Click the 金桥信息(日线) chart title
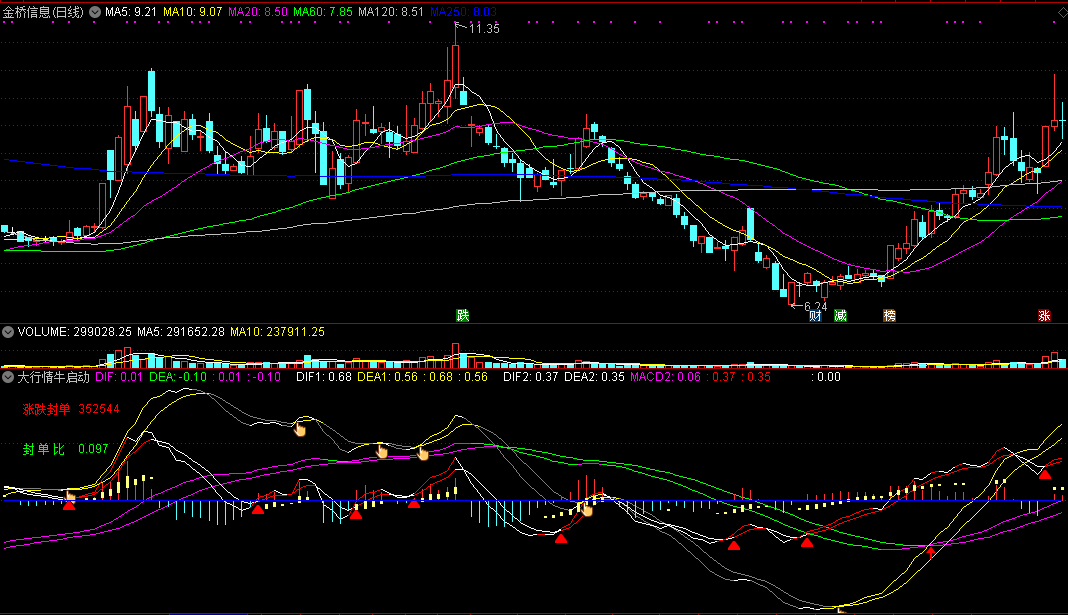This screenshot has width=1068, height=615. click(x=44, y=12)
